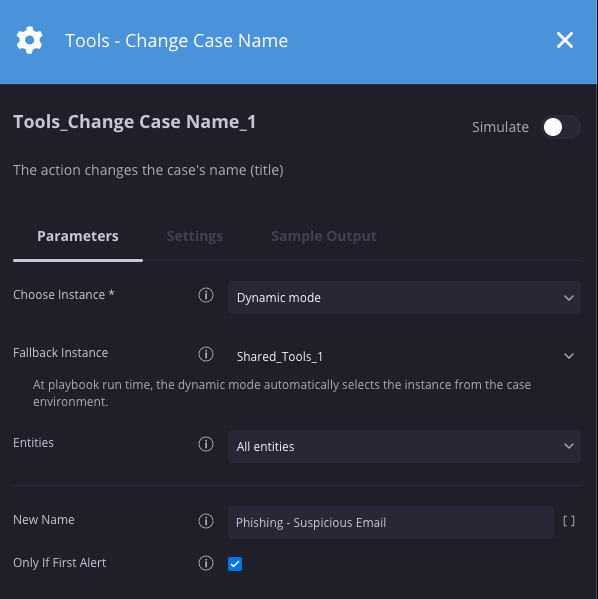Open info icon for Choose Instance
Image resolution: width=598 pixels, height=599 pixels.
pos(206,295)
